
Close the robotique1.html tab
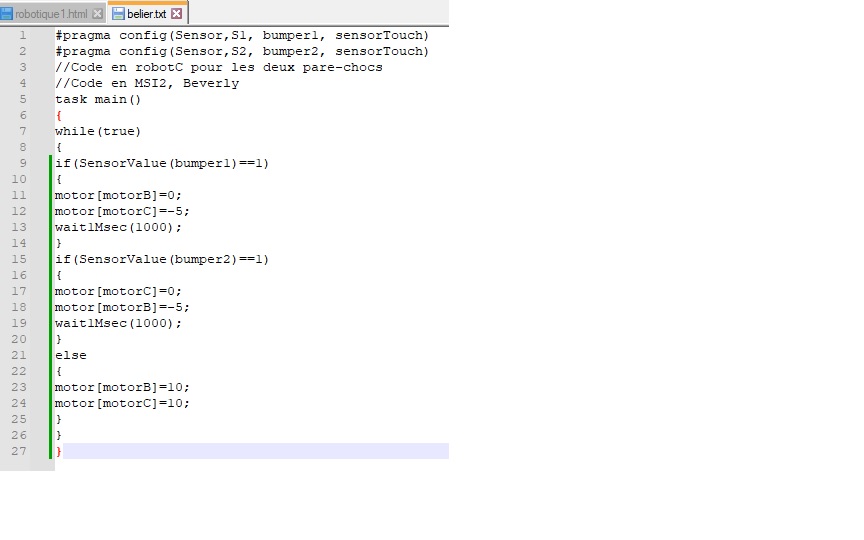[x=98, y=14]
